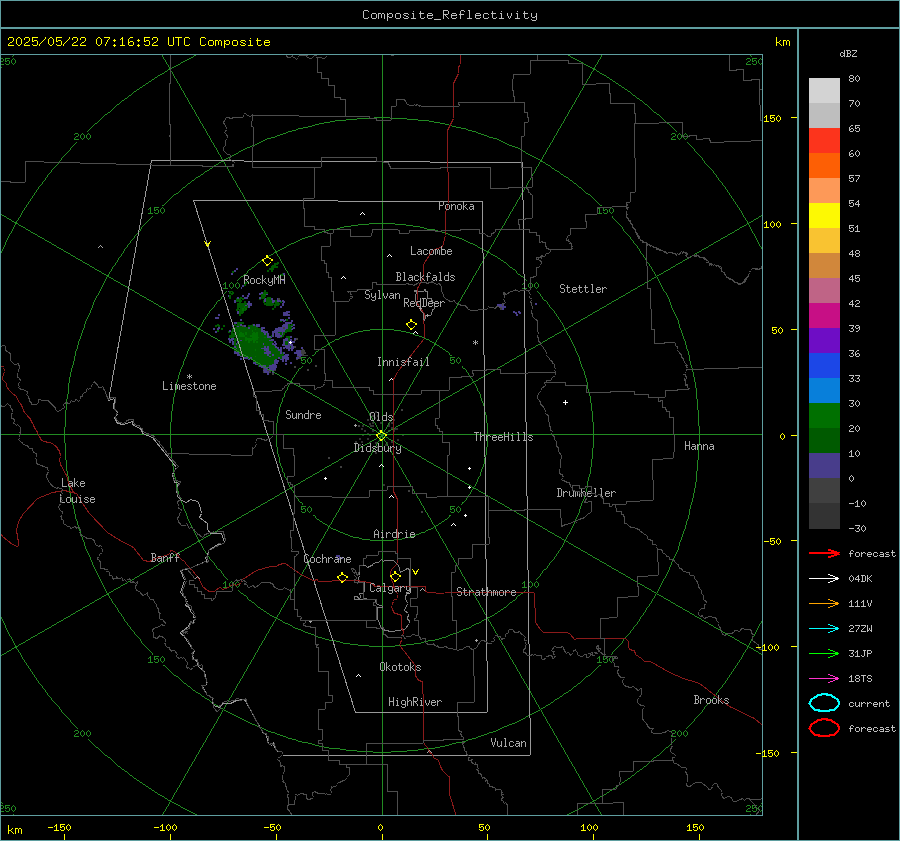Image resolution: width=900 pixels, height=841 pixels.
Task: Click the Banff label
Action: [165, 557]
